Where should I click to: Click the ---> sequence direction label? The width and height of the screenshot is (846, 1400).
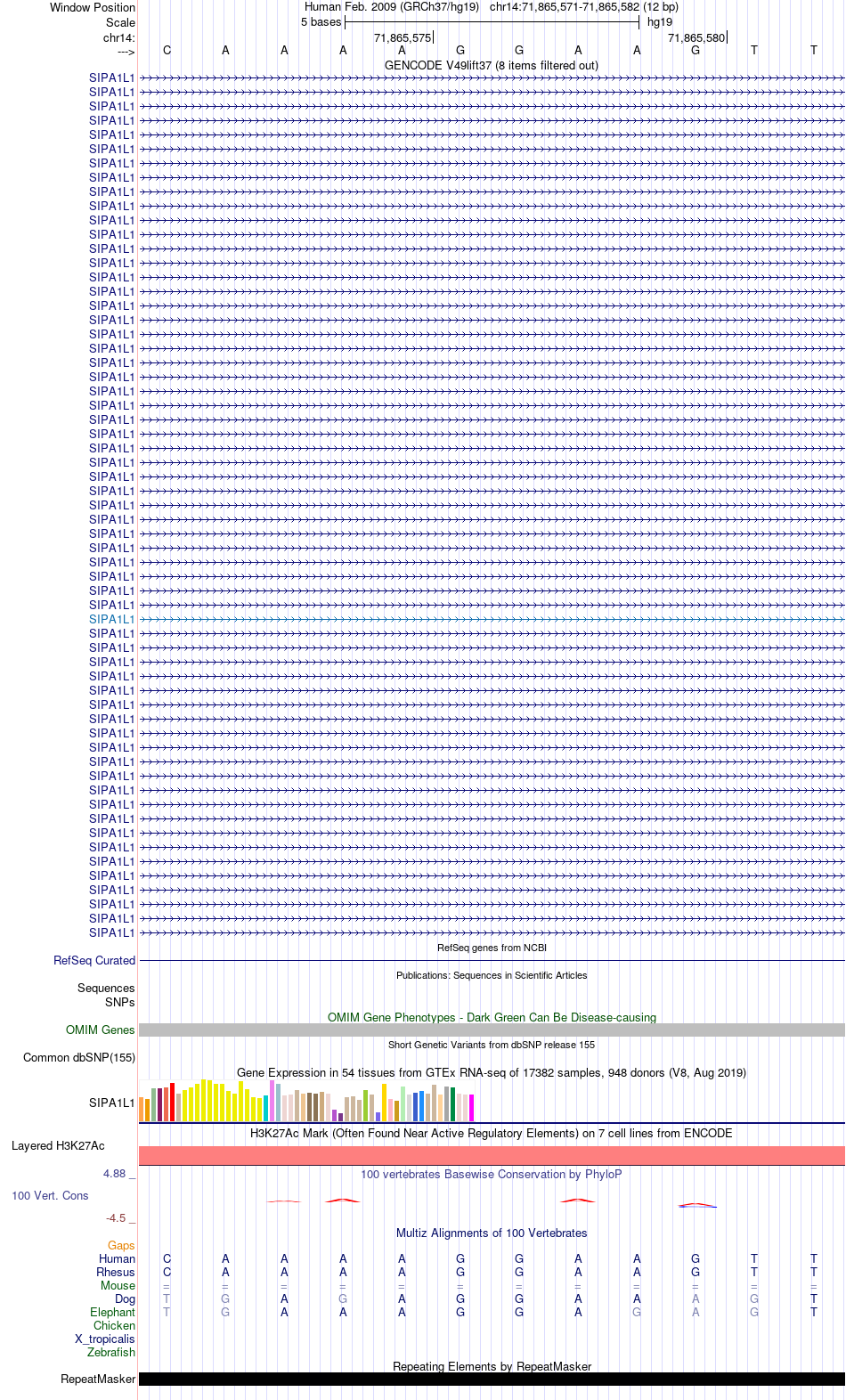(x=126, y=52)
